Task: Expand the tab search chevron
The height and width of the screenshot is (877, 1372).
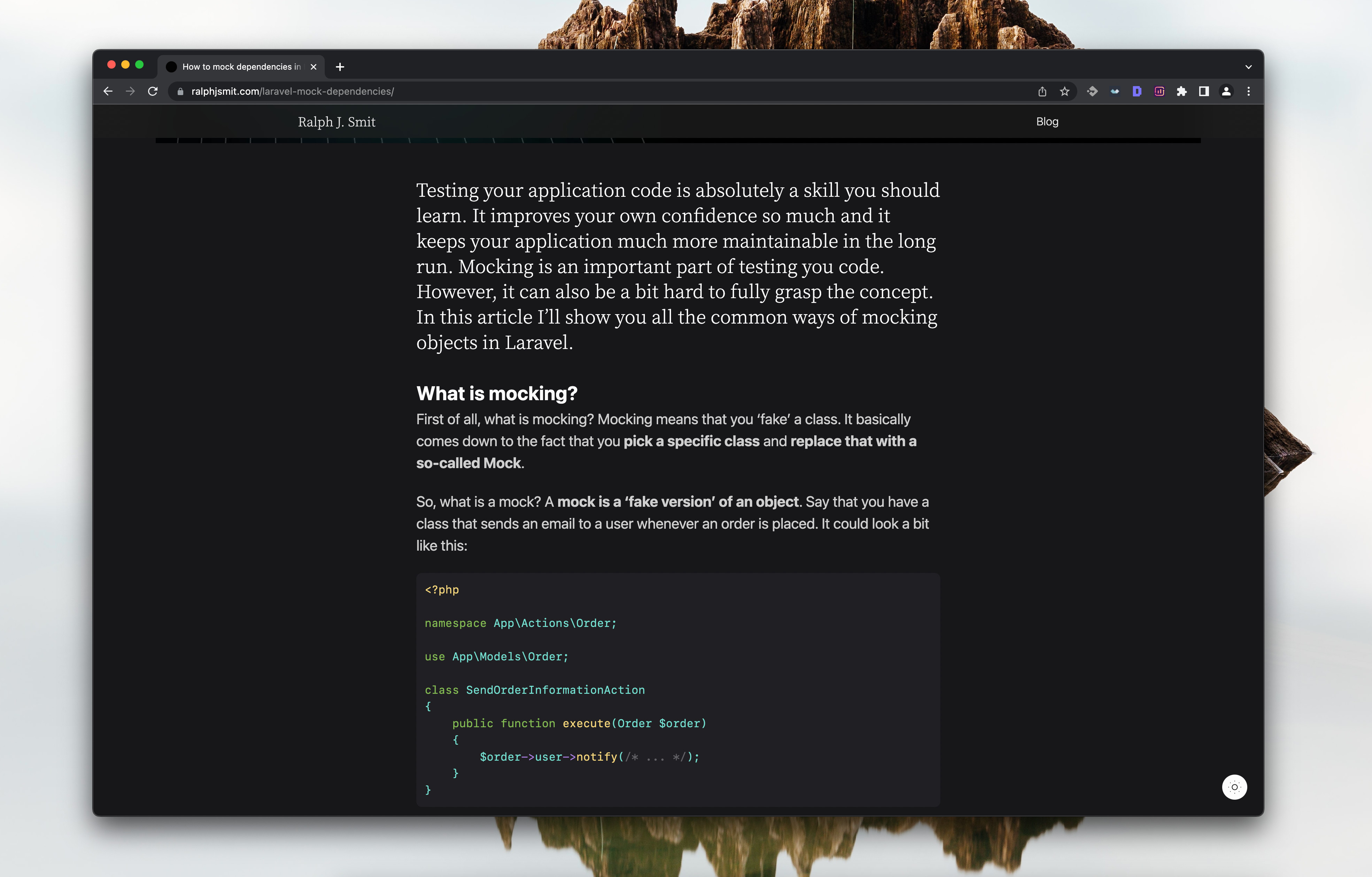Action: coord(1248,67)
